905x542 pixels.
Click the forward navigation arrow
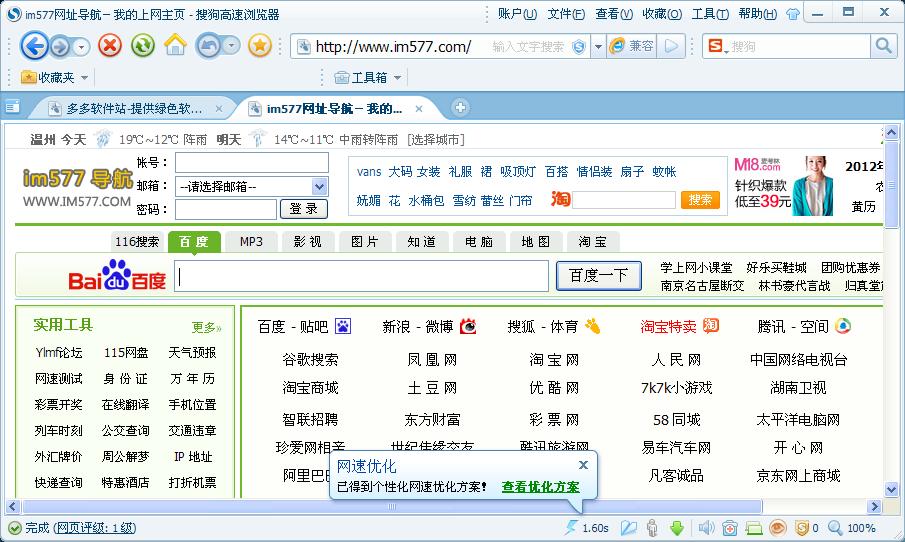pos(60,46)
